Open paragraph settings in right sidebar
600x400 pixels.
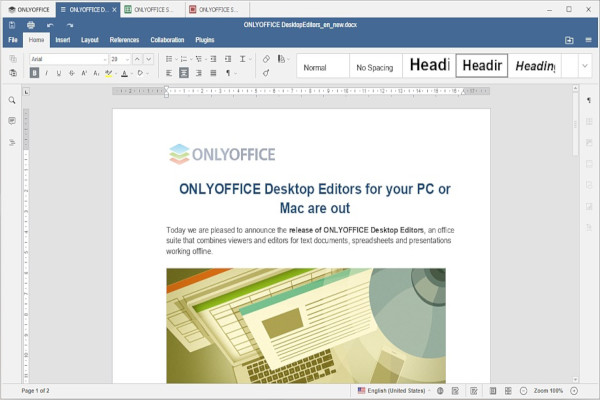pyautogui.click(x=589, y=100)
